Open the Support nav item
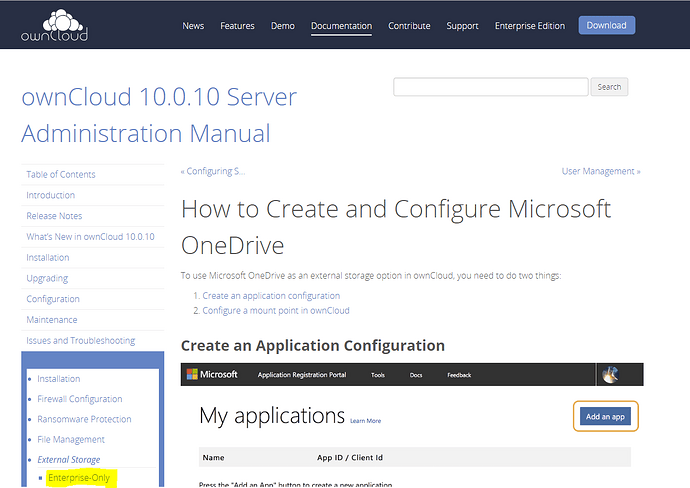This screenshot has height=488, width=690. click(462, 26)
